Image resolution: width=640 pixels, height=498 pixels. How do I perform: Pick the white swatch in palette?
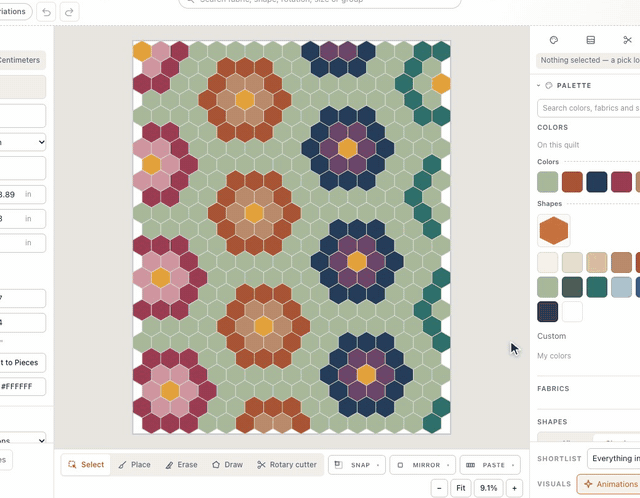(572, 312)
